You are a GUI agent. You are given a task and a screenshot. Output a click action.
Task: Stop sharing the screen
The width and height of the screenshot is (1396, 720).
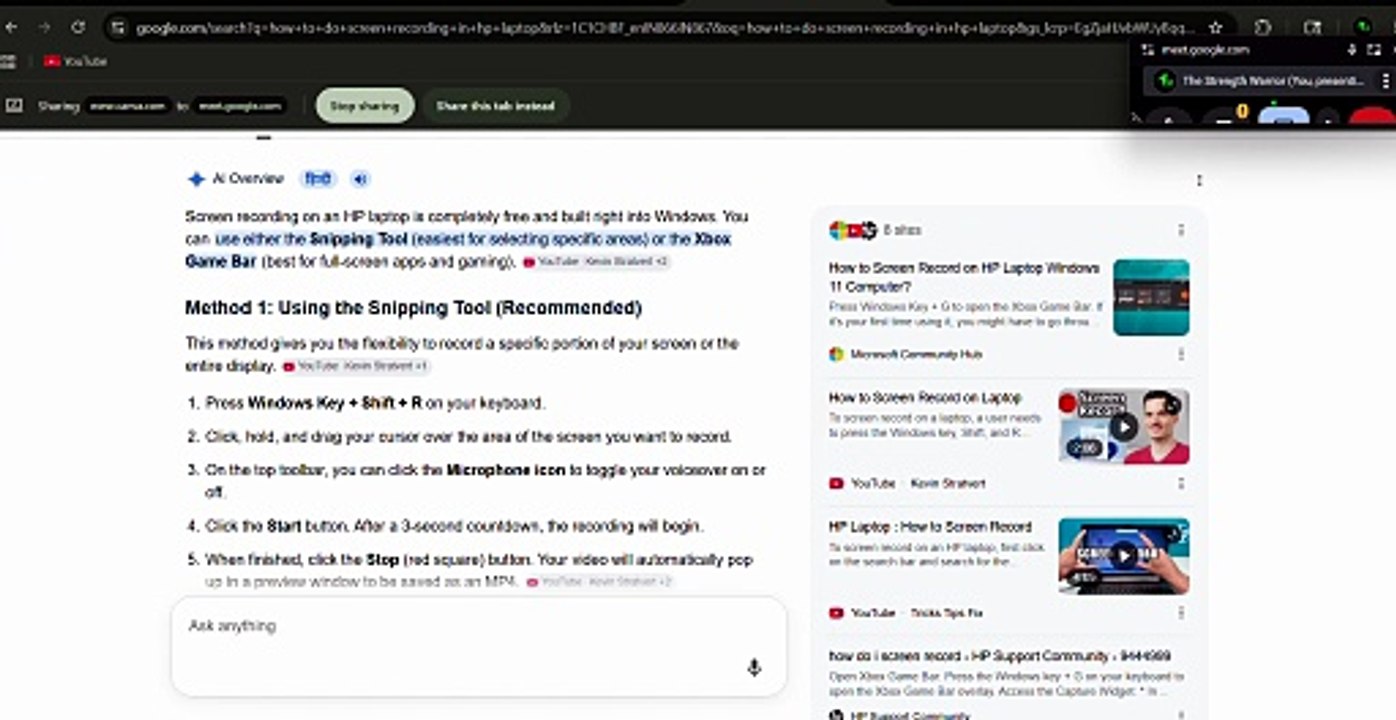tap(365, 105)
